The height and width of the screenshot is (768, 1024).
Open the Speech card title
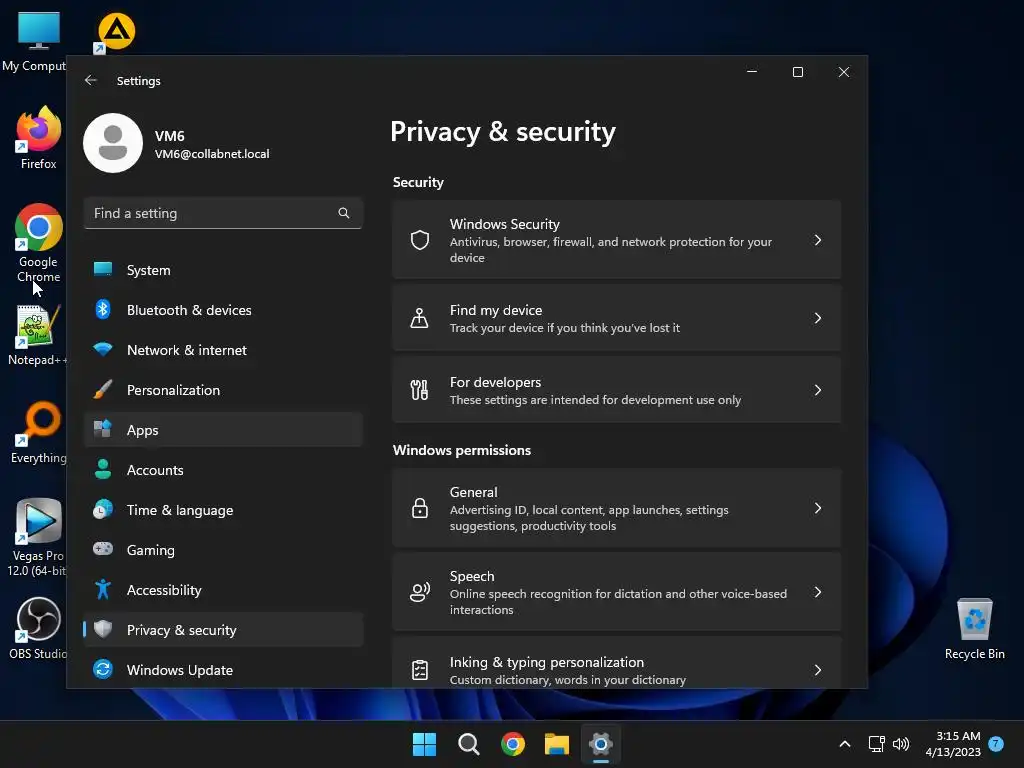tap(472, 576)
